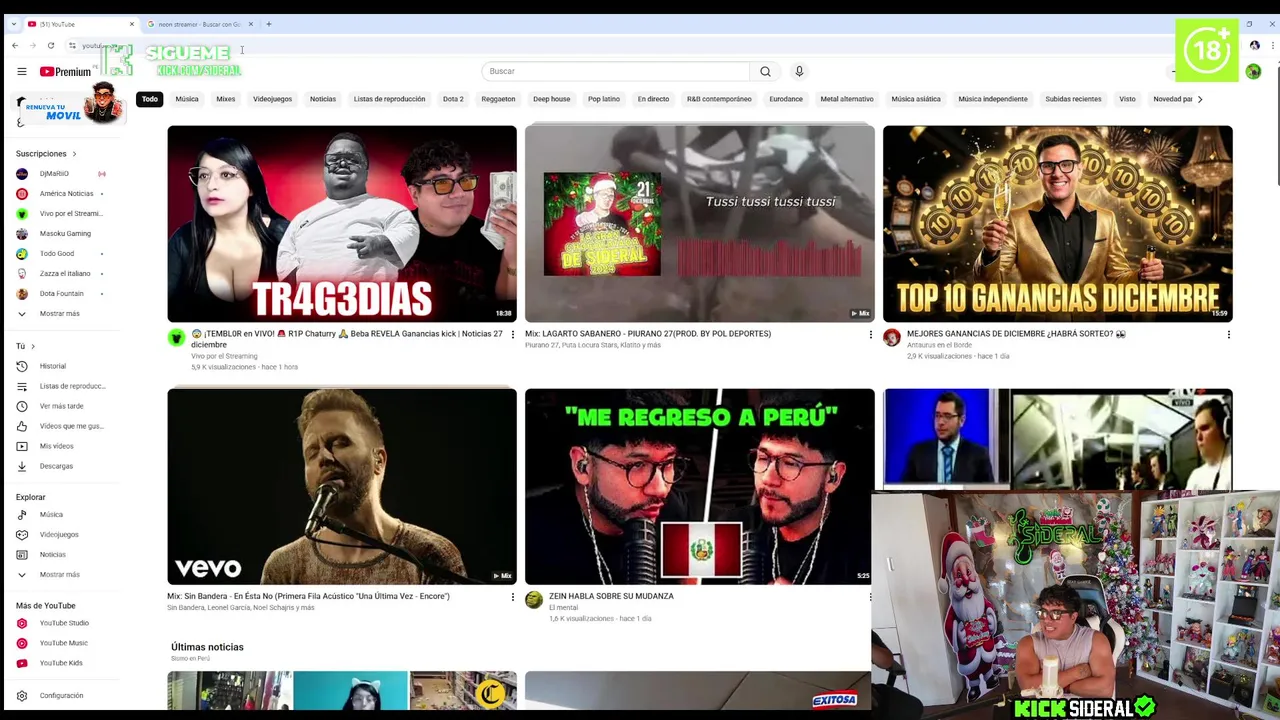Expand the Suscripciones section chevron

(74, 154)
